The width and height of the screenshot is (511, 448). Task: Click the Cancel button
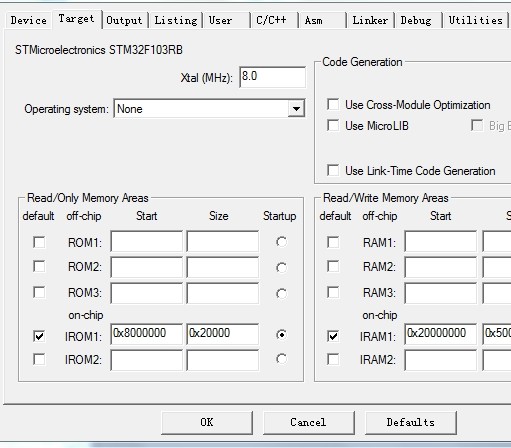tap(309, 423)
